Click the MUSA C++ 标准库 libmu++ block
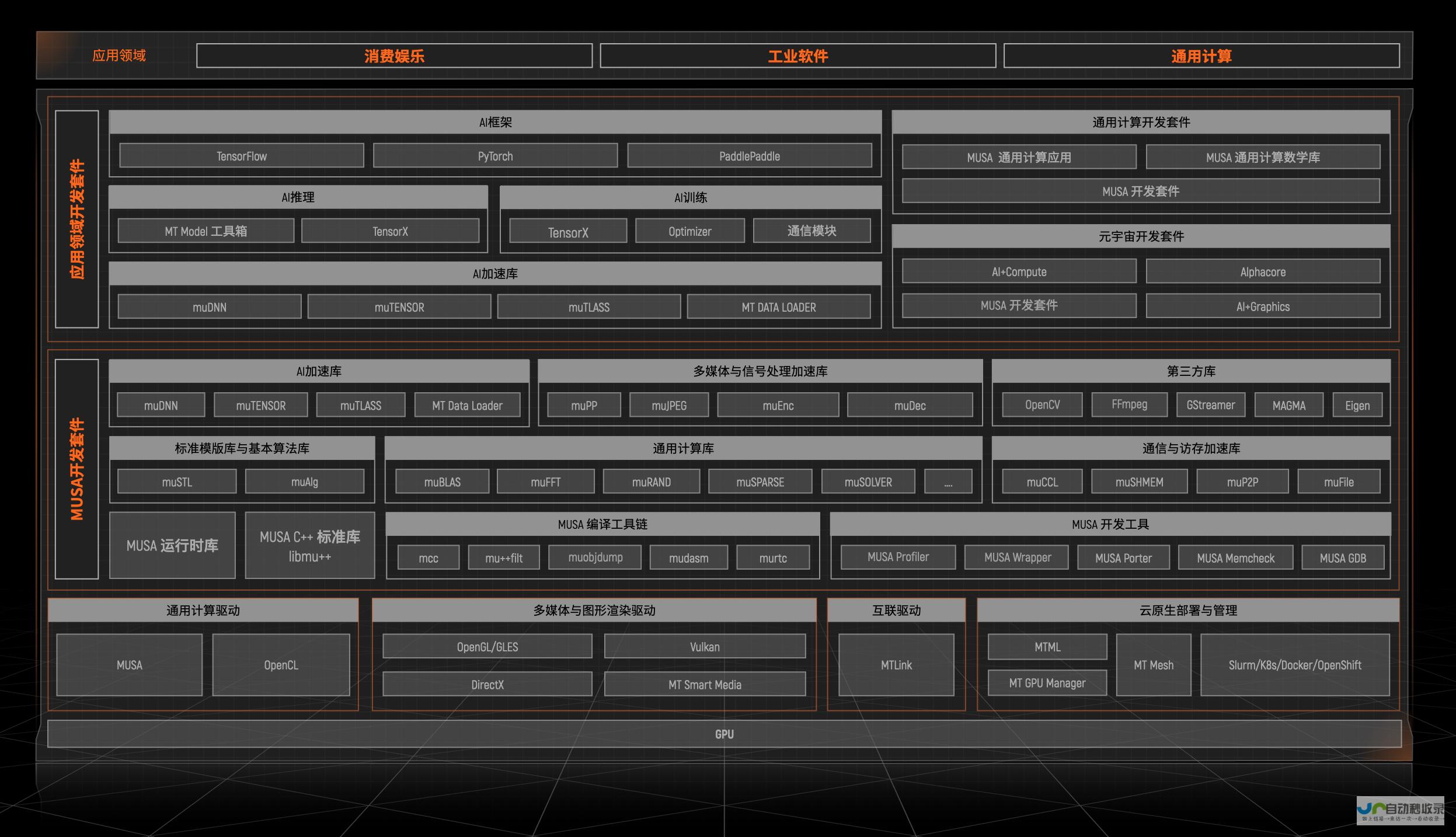The height and width of the screenshot is (837, 1456). 310,545
